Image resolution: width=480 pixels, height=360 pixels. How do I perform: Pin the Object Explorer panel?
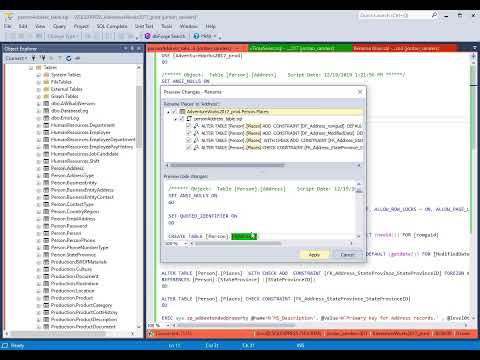click(x=132, y=49)
